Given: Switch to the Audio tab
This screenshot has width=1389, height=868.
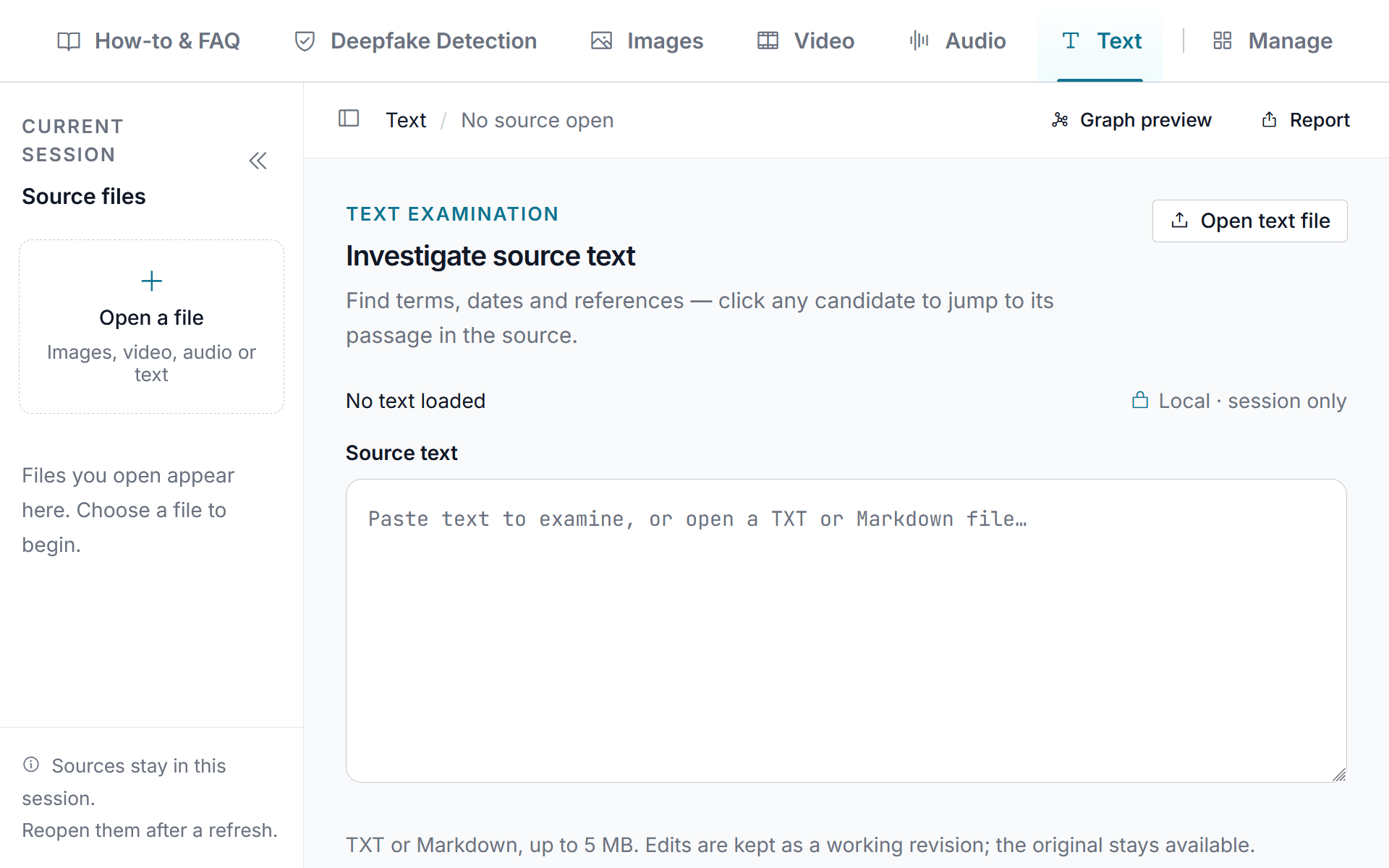Looking at the screenshot, I should [x=958, y=41].
